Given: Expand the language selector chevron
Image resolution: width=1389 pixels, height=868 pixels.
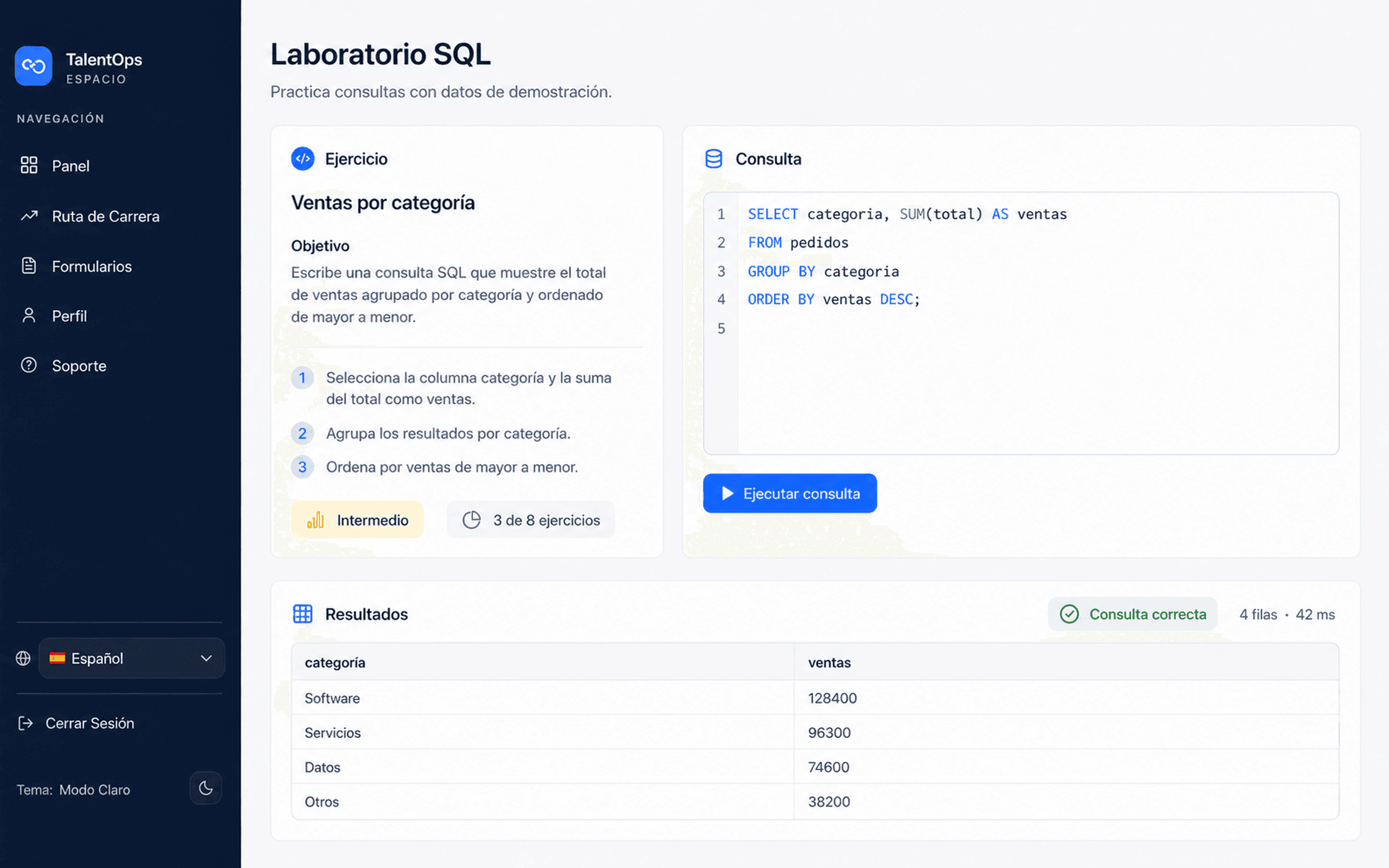Looking at the screenshot, I should [206, 658].
